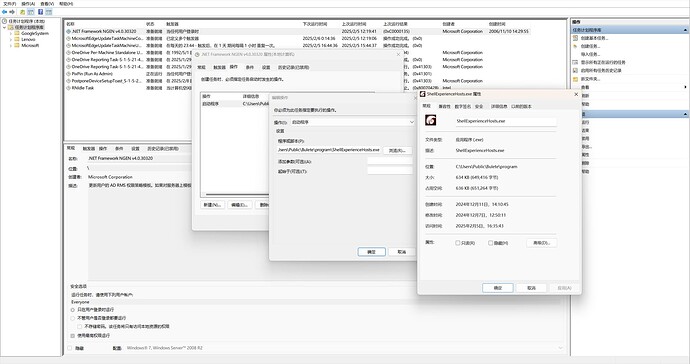This screenshot has height=364, width=690.
Task: Switch to 条件 tab in NGEN properties dialog
Action: (250, 67)
